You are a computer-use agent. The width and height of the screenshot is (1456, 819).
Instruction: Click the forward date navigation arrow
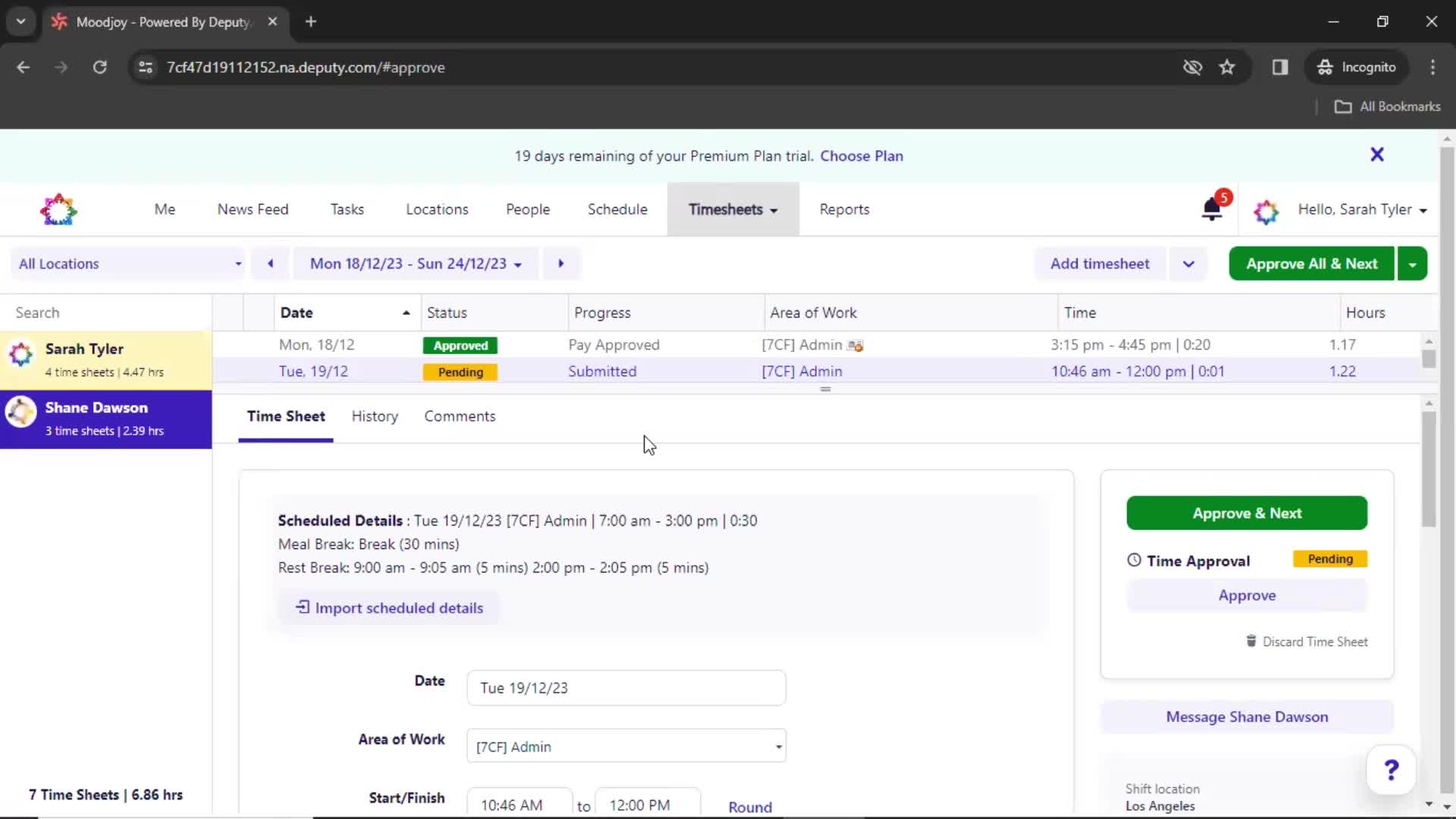[560, 263]
